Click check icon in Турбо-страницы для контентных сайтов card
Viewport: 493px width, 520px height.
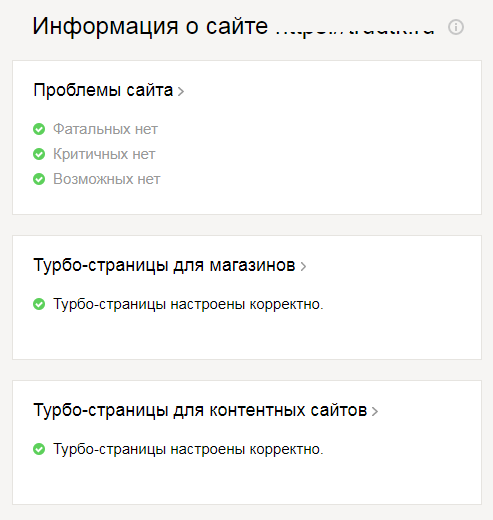39,449
